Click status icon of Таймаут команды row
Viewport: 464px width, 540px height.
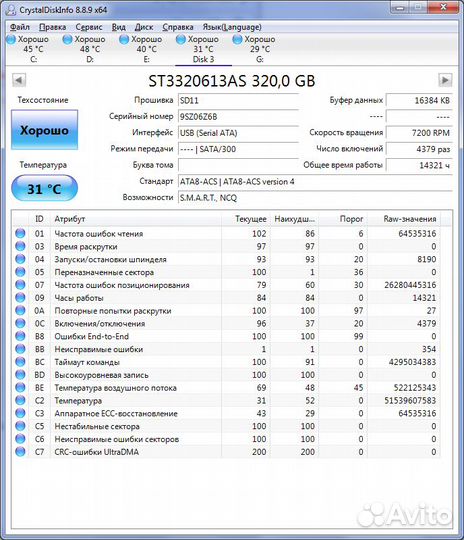tap(20, 362)
